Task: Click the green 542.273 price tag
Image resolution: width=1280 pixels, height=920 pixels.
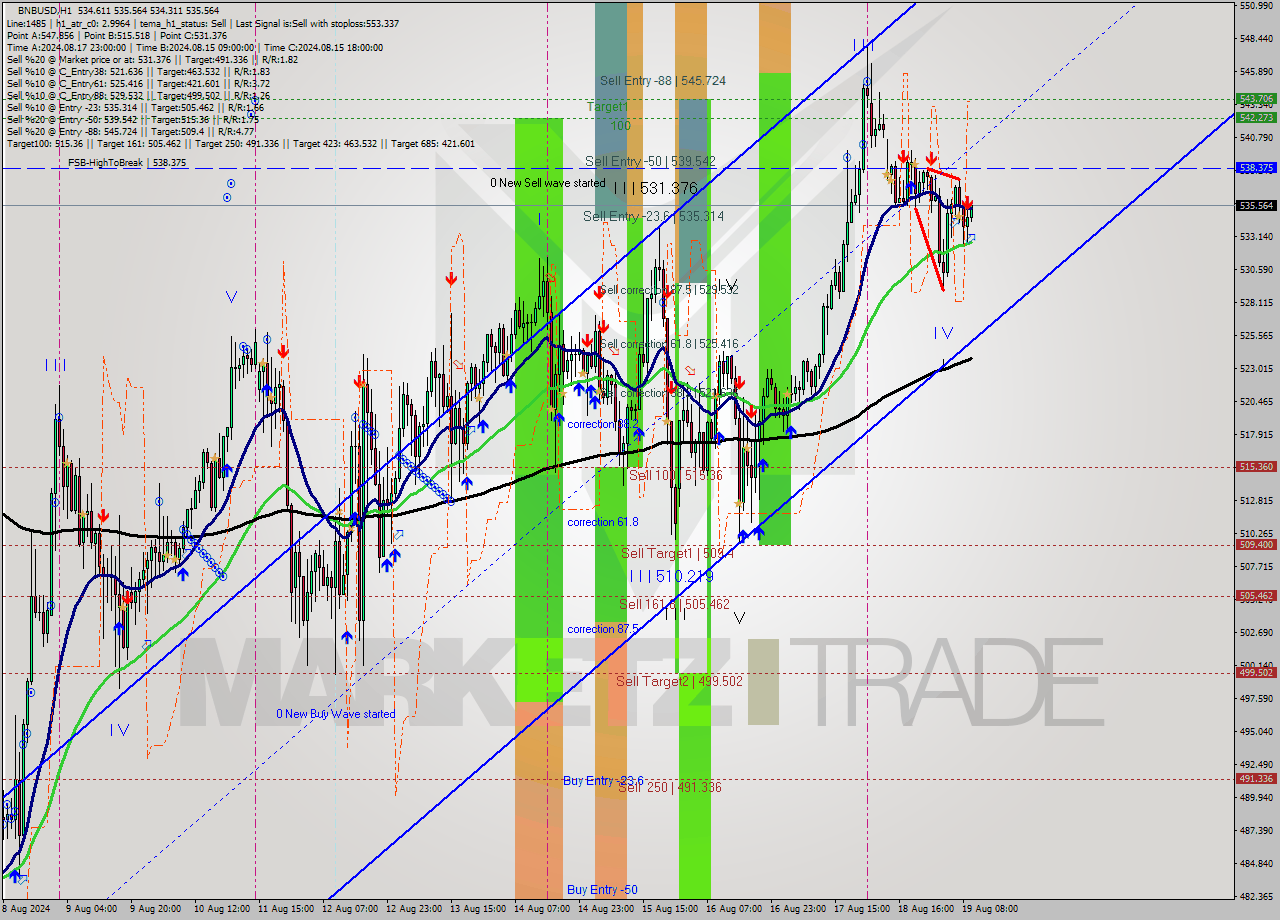Action: [x=1256, y=117]
